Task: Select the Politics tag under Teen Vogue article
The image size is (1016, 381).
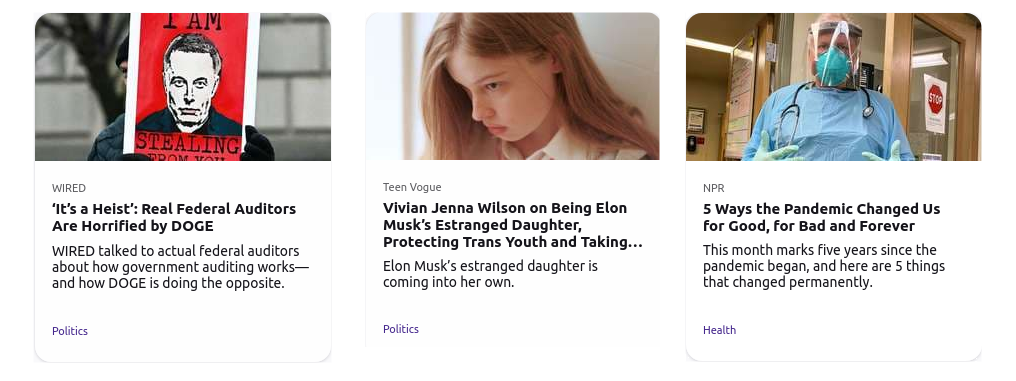Action: pyautogui.click(x=401, y=329)
